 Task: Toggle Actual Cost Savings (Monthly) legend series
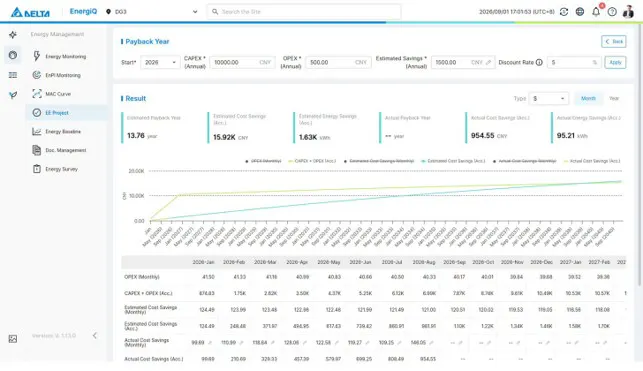pyautogui.click(x=524, y=161)
